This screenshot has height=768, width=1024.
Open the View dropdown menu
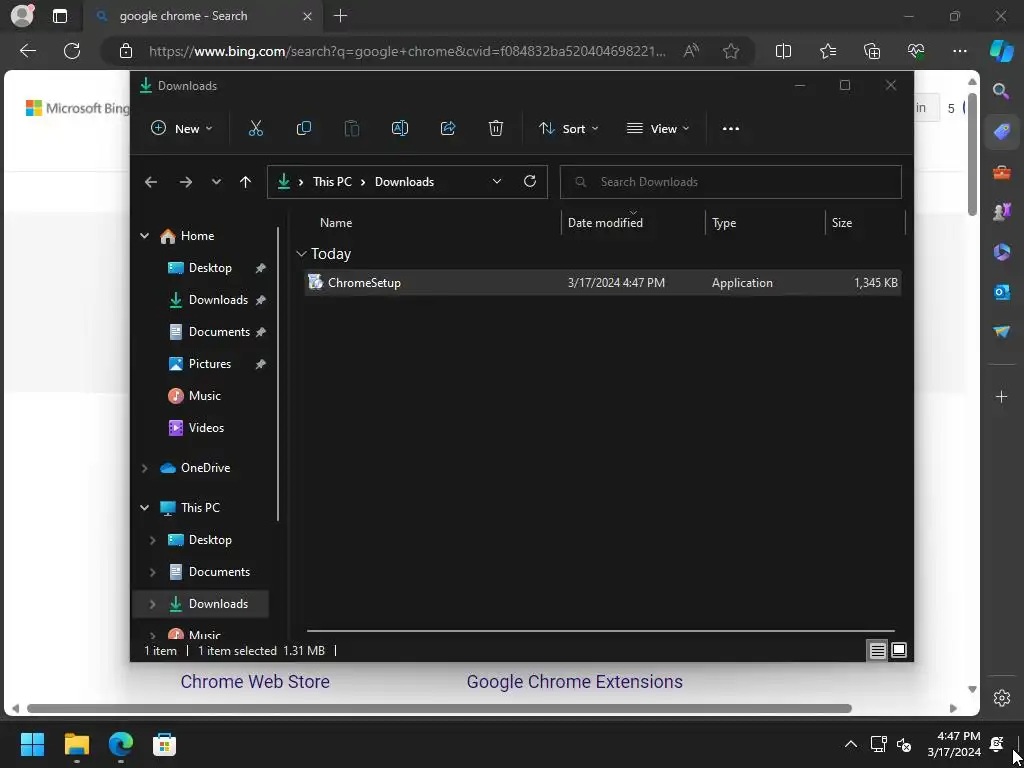658,129
